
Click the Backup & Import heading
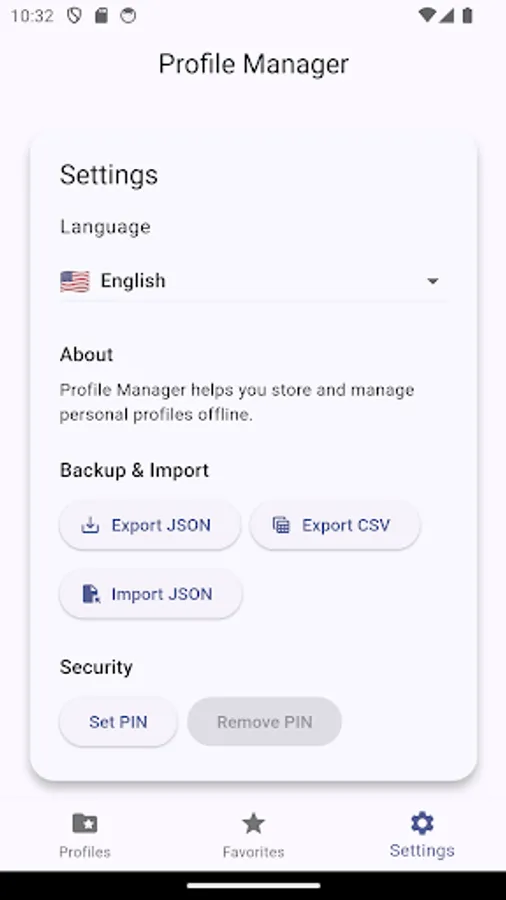click(x=134, y=470)
